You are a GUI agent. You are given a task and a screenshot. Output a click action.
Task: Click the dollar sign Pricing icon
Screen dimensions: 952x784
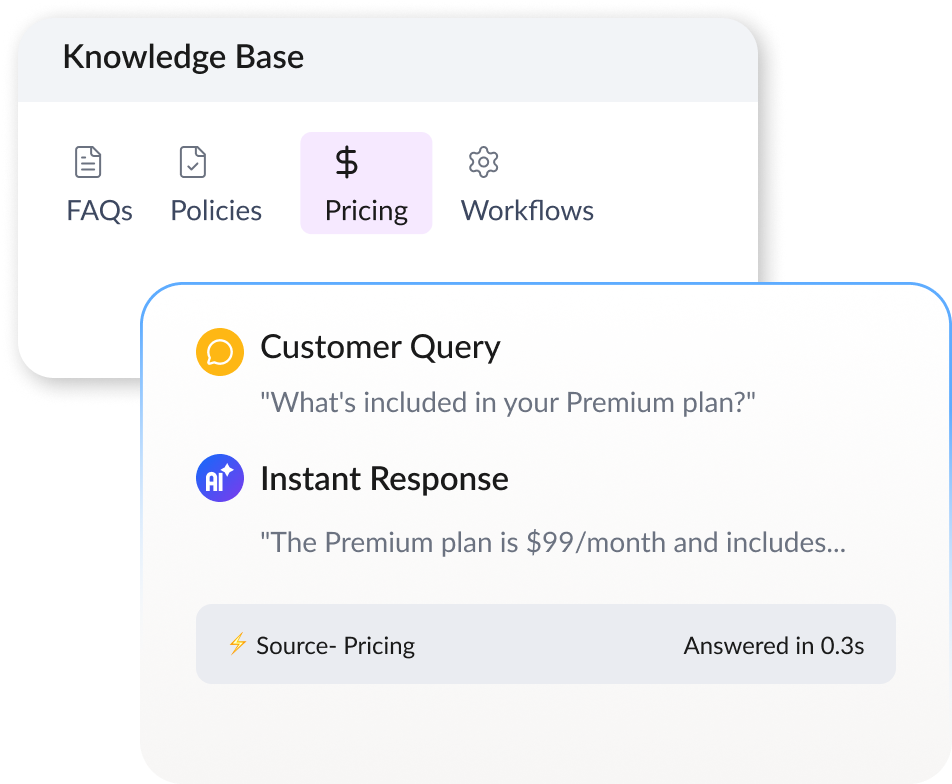[x=347, y=162]
